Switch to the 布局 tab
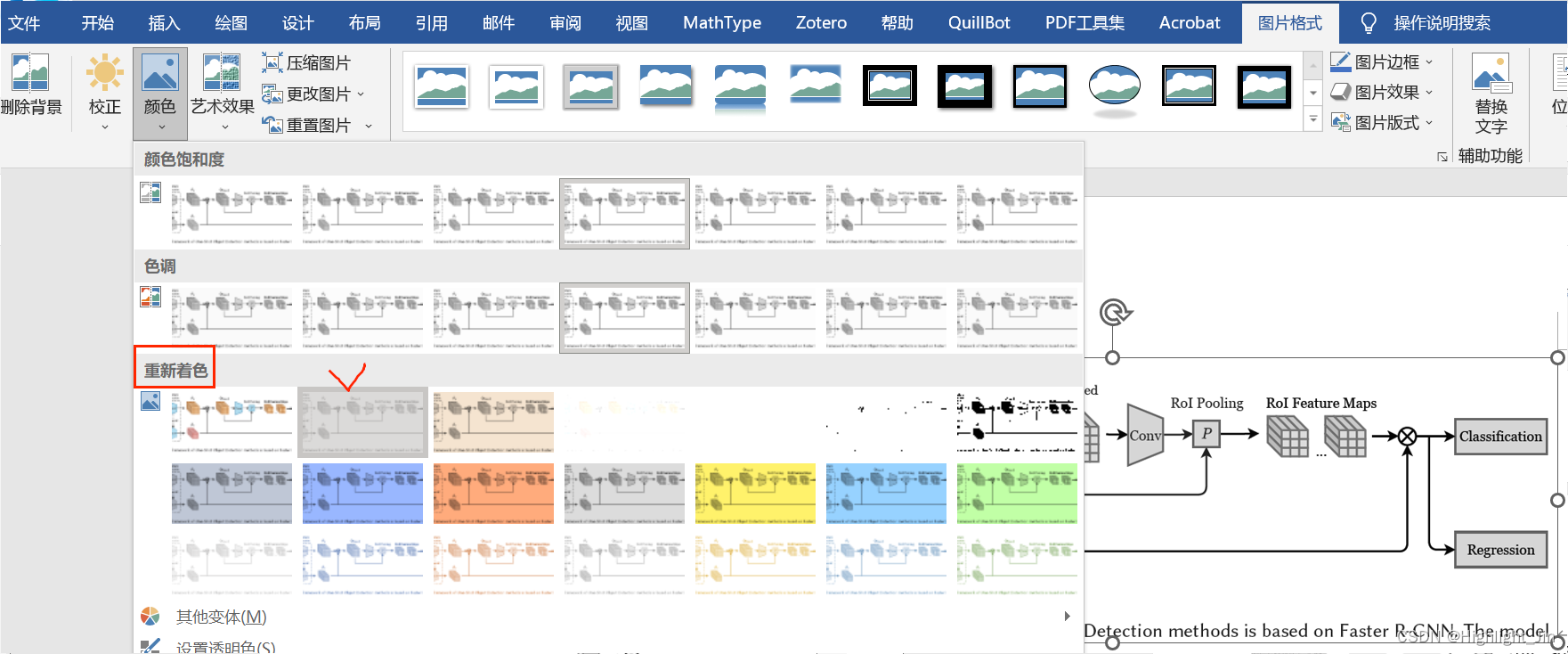The image size is (1568, 654). click(364, 22)
